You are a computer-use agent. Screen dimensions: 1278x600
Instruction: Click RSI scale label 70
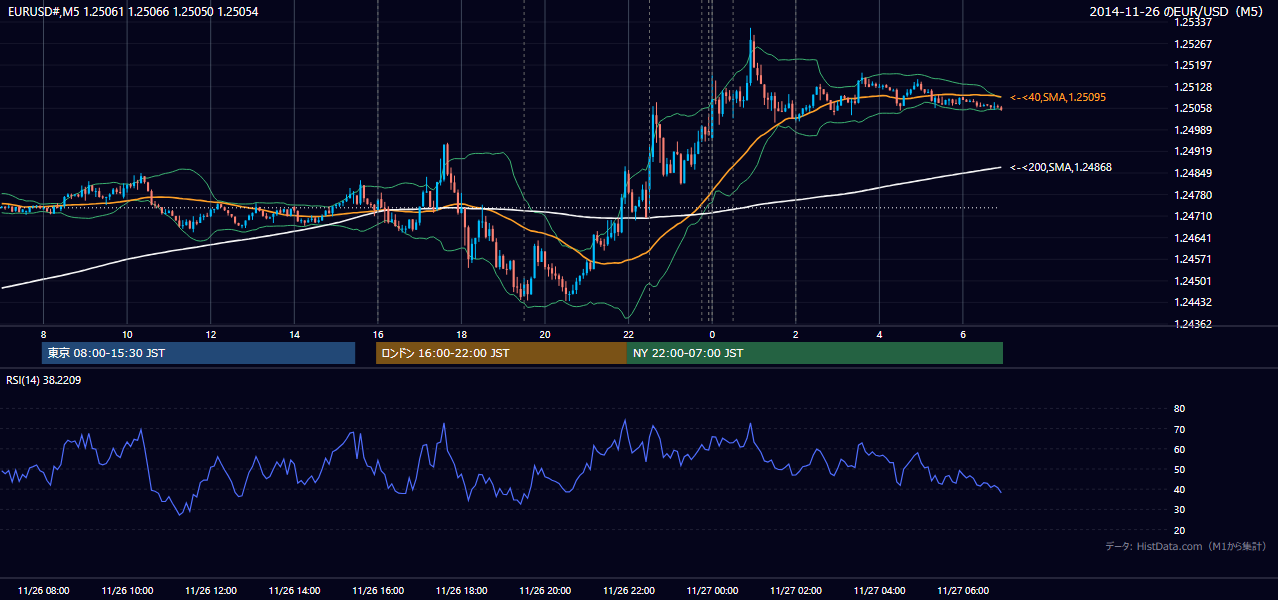1179,429
